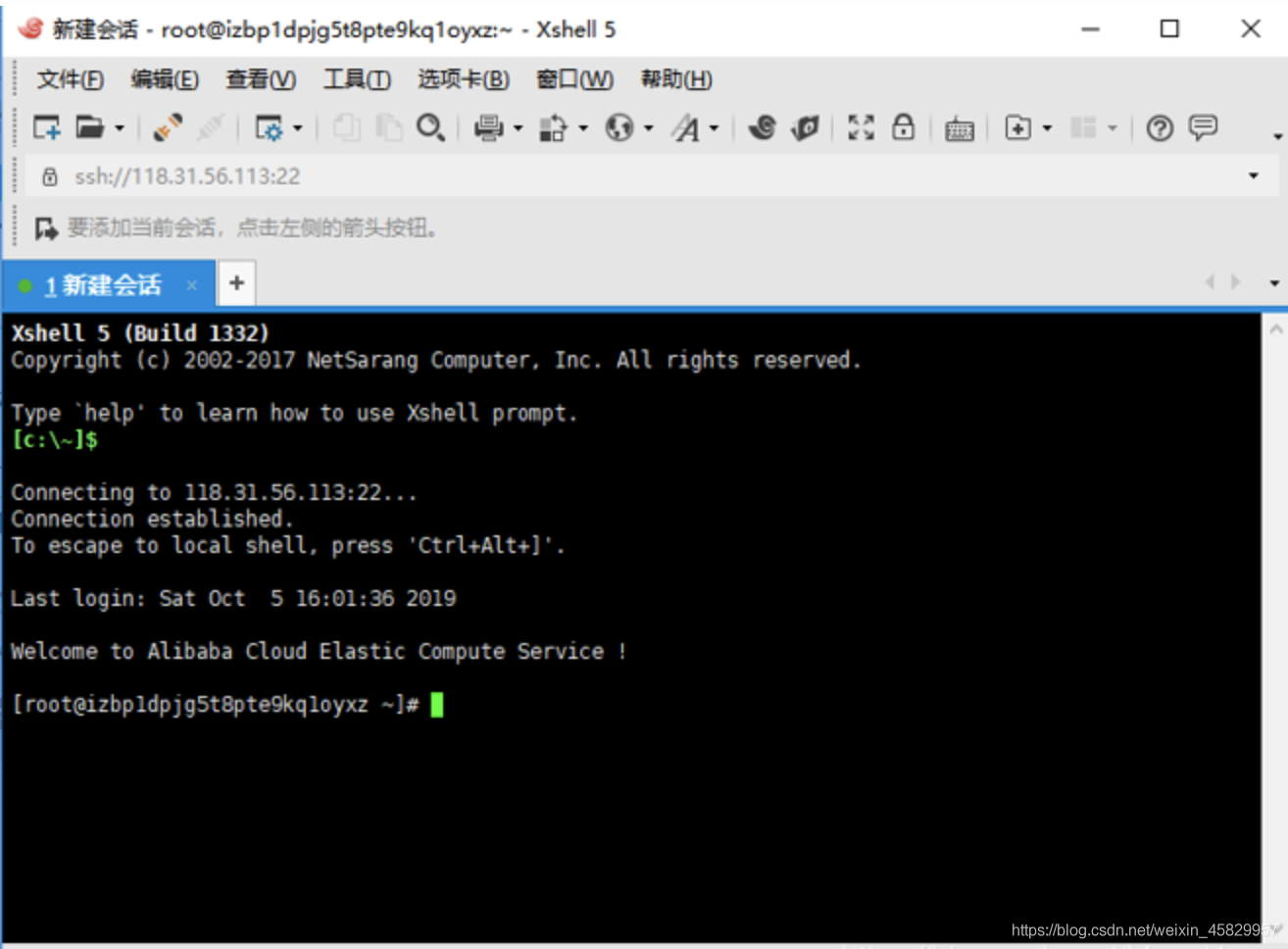This screenshot has height=949, width=1288.
Task: Click the Font icon
Action: [685, 127]
